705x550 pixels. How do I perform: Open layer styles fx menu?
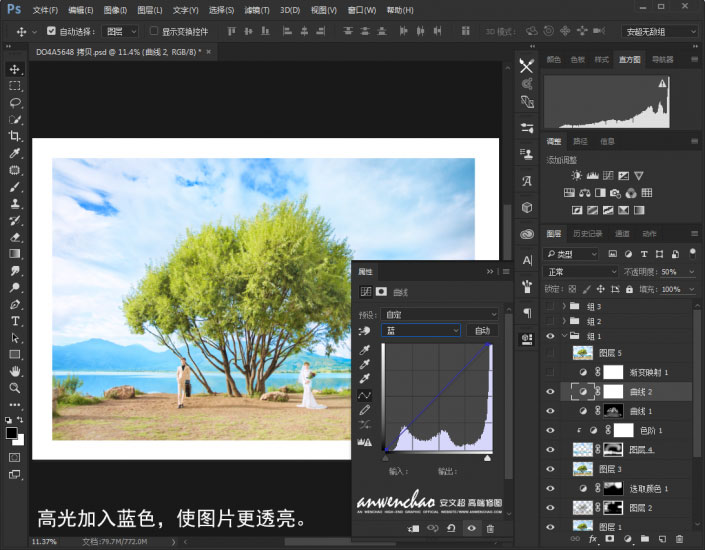pos(593,538)
